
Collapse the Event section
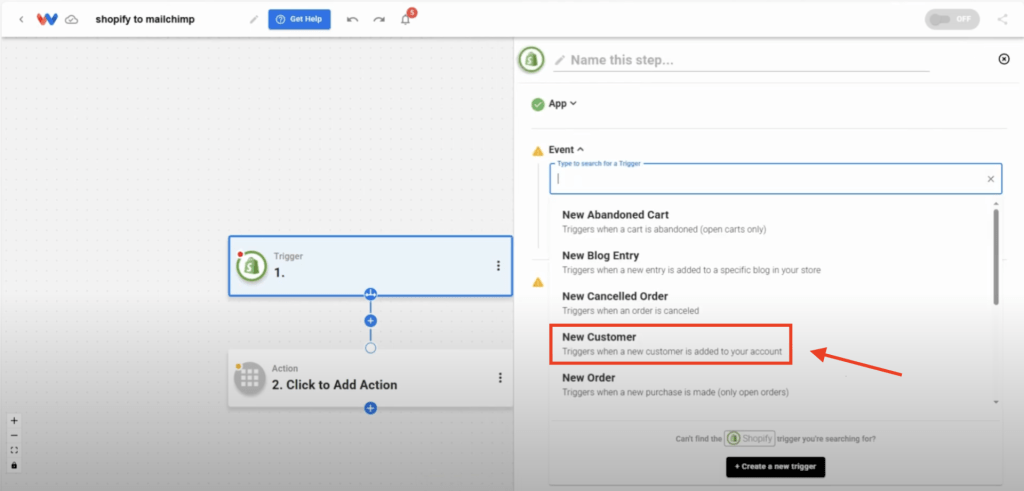click(566, 150)
